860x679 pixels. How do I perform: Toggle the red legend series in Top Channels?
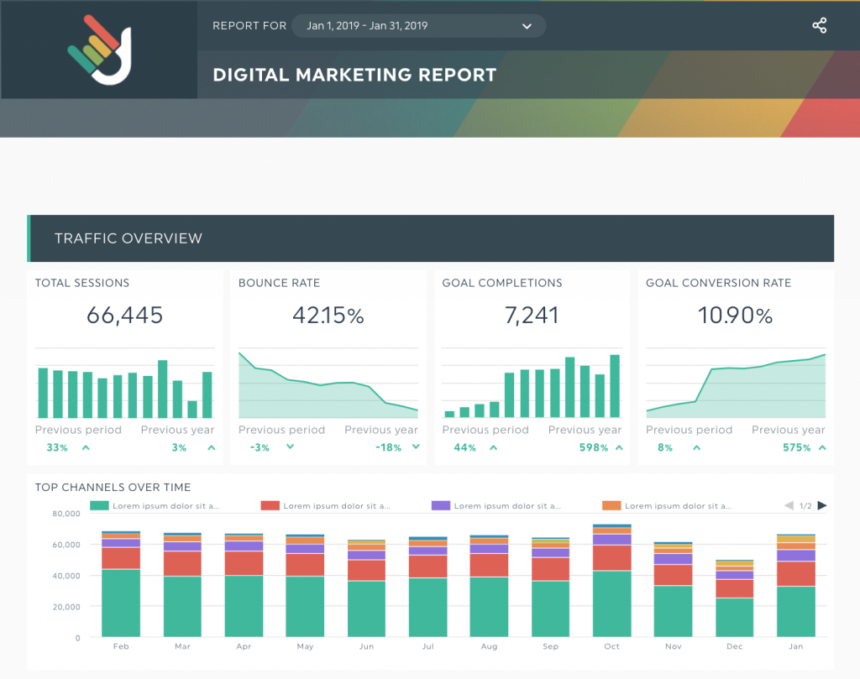325,506
